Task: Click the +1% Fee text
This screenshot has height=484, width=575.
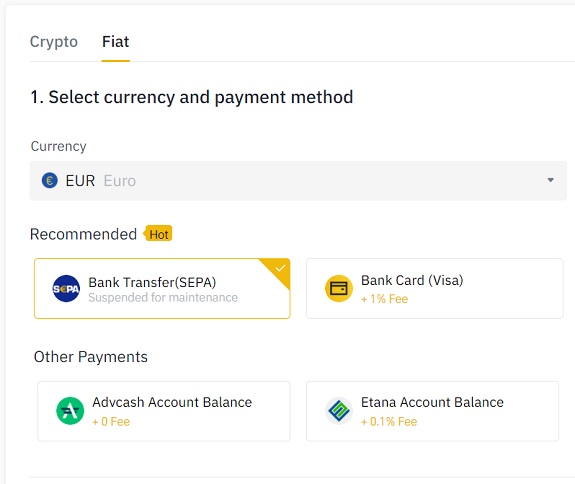Action: tap(385, 299)
